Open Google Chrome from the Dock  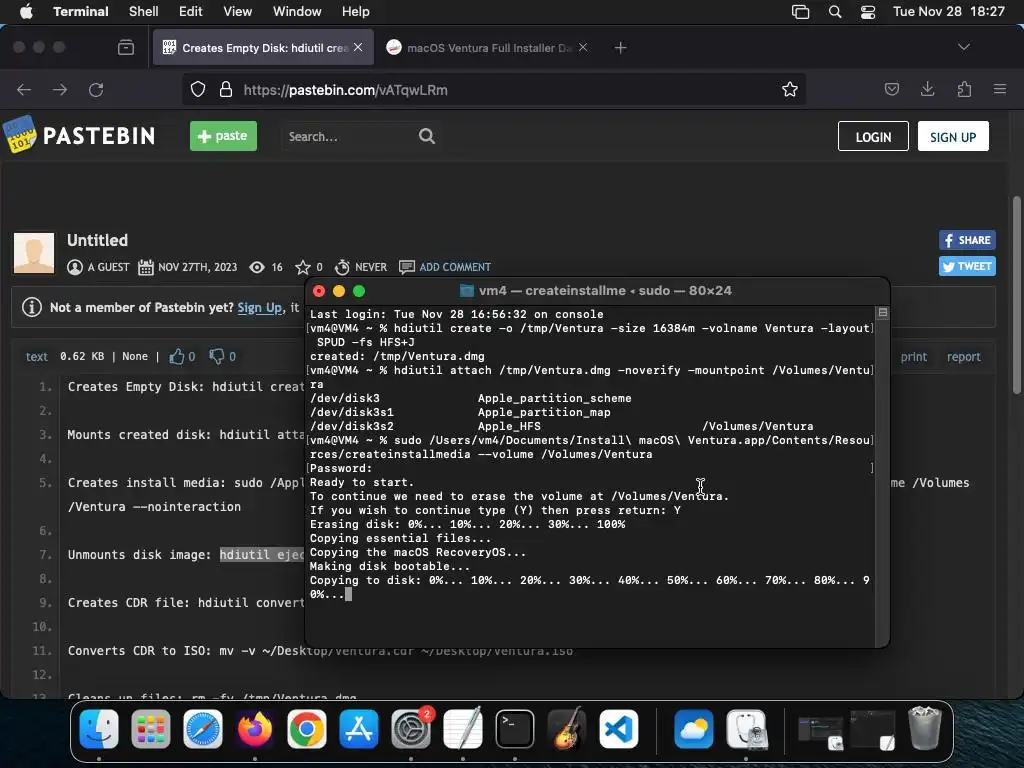point(306,729)
